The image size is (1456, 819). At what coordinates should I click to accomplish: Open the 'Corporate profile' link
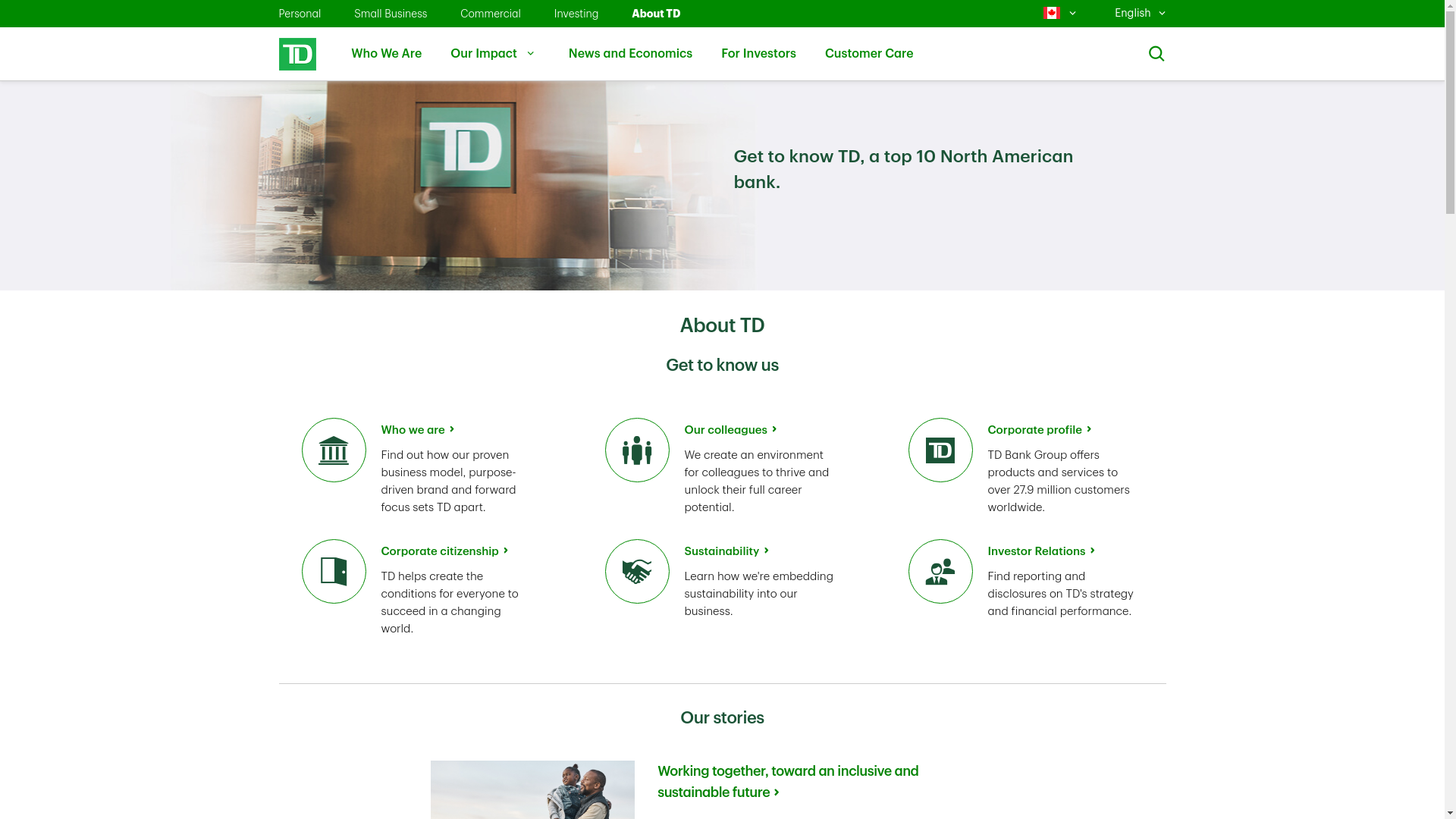(1040, 430)
